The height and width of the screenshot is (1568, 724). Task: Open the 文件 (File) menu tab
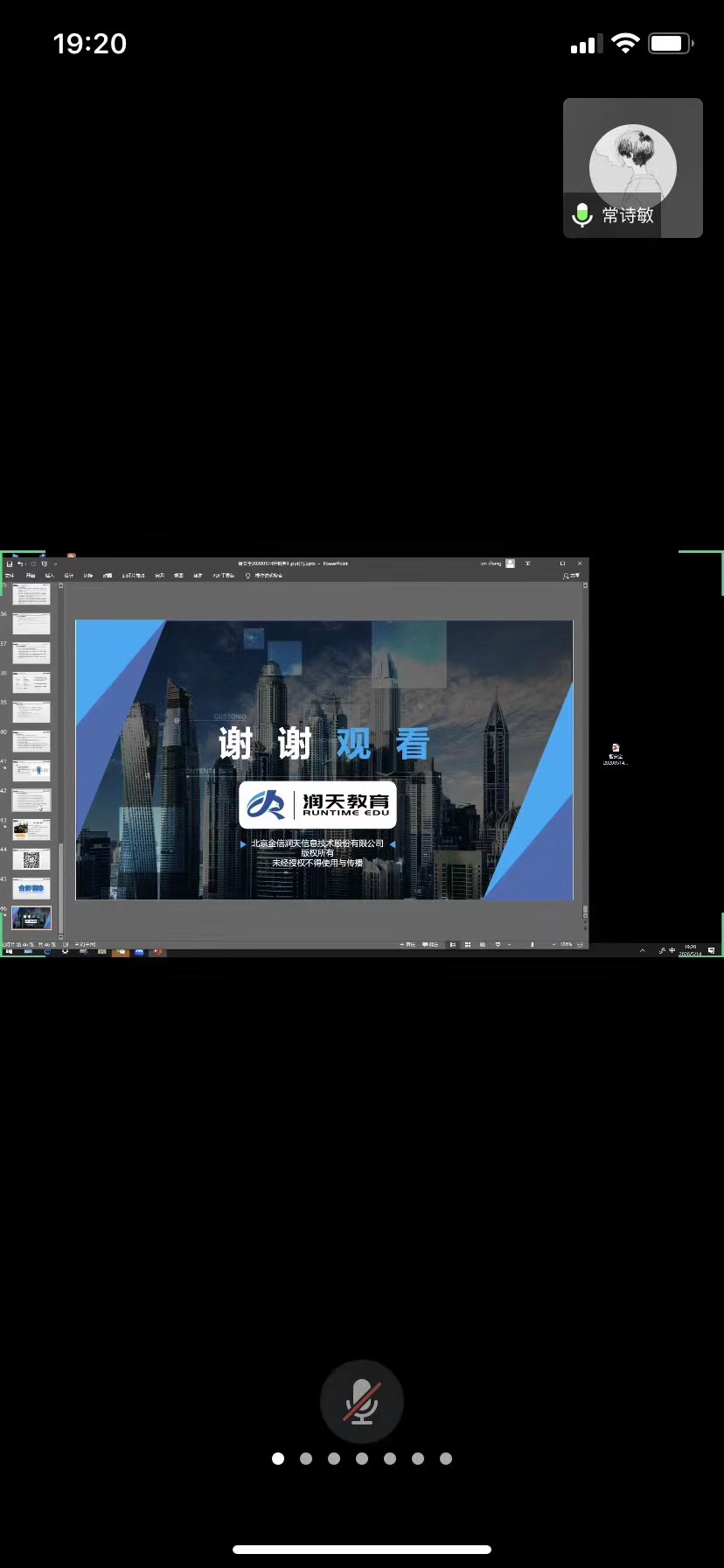[10, 576]
